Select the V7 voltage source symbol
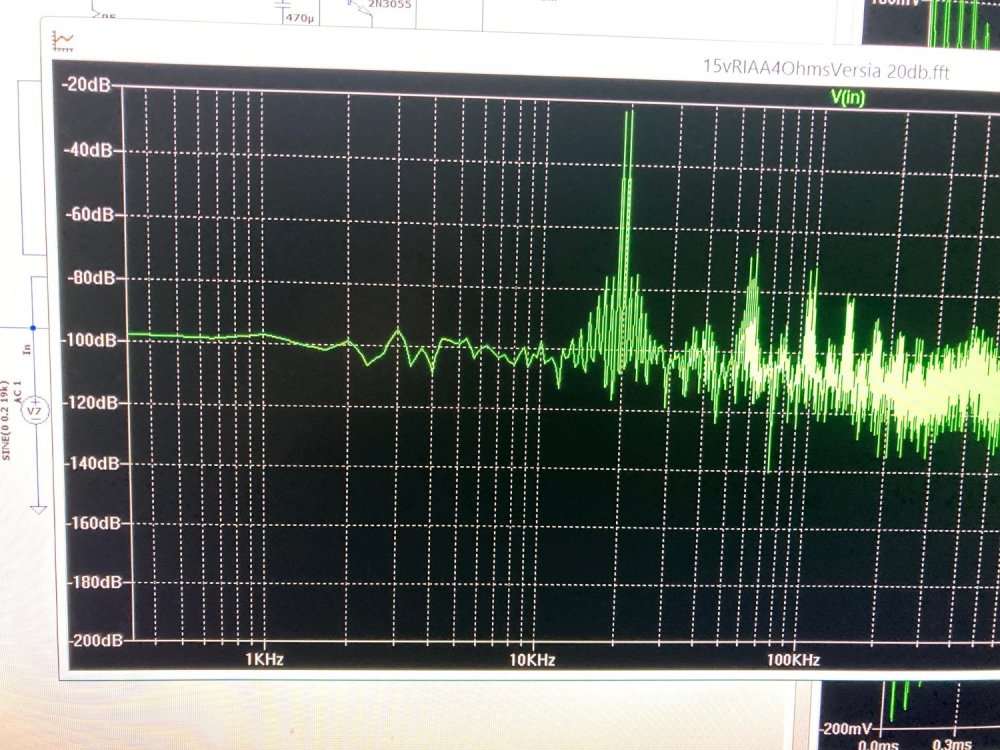This screenshot has height=750, width=1000. (x=35, y=410)
